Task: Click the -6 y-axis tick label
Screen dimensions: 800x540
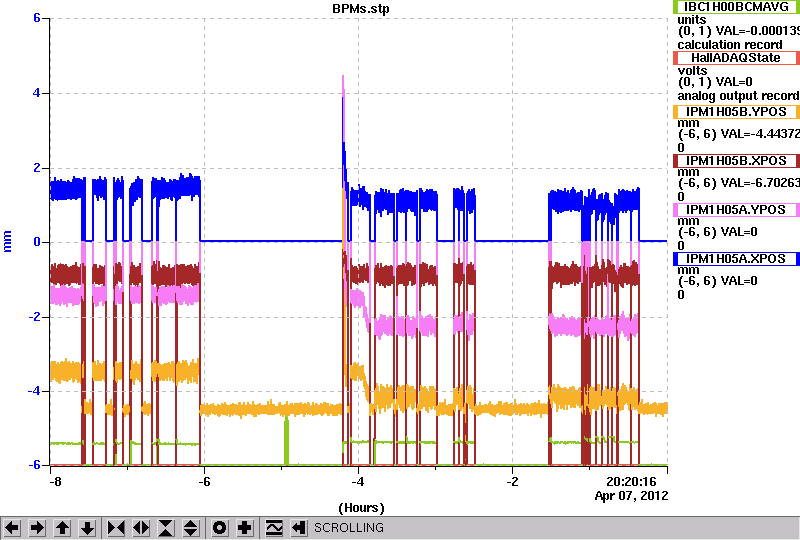Action: tap(35, 465)
